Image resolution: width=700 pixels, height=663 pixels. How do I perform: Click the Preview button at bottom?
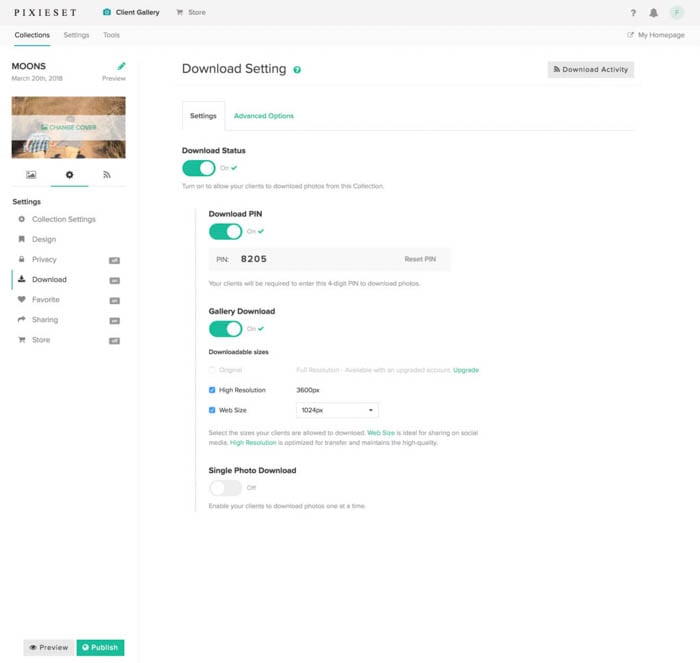point(49,647)
